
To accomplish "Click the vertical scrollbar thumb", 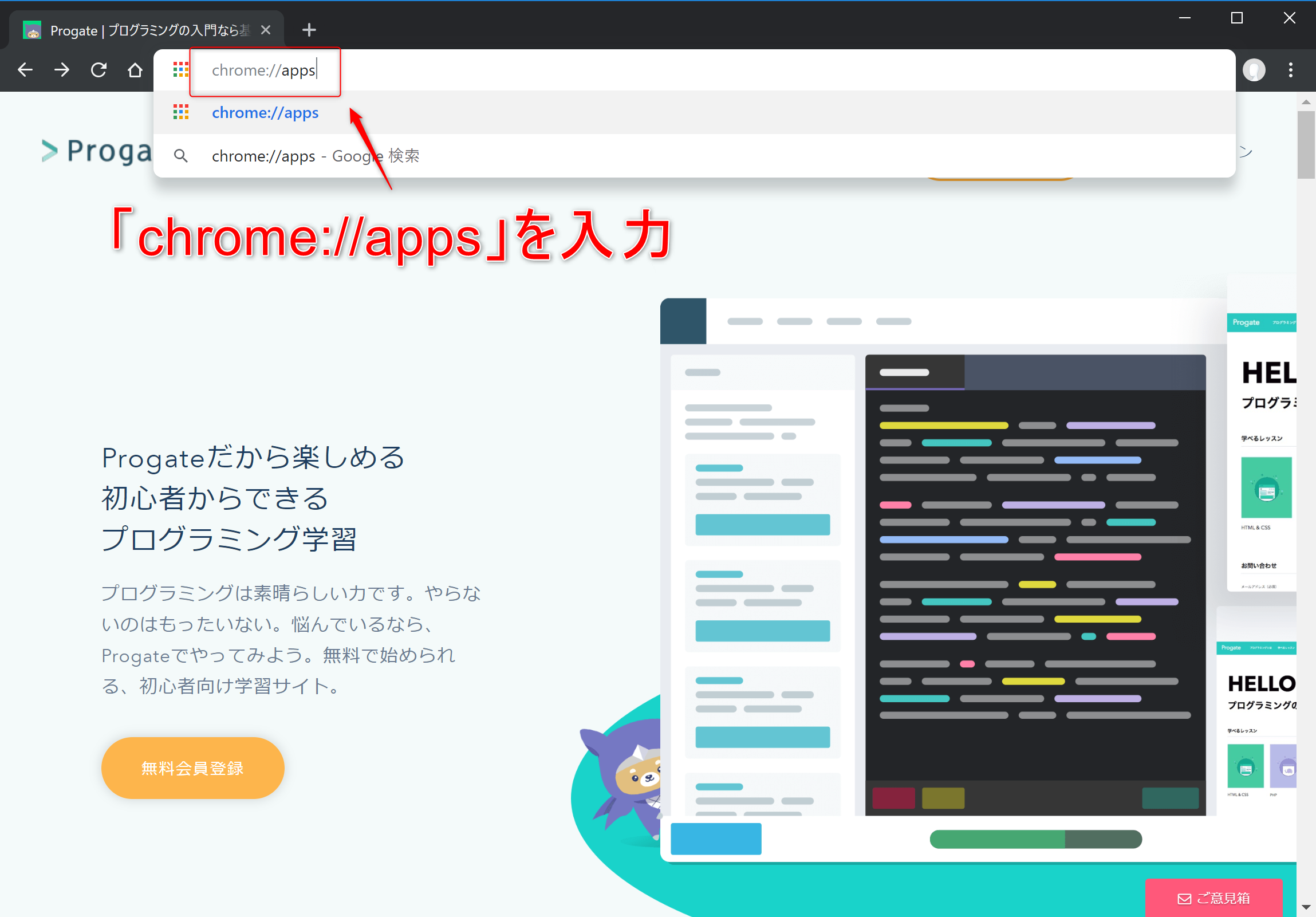I will (x=1306, y=144).
